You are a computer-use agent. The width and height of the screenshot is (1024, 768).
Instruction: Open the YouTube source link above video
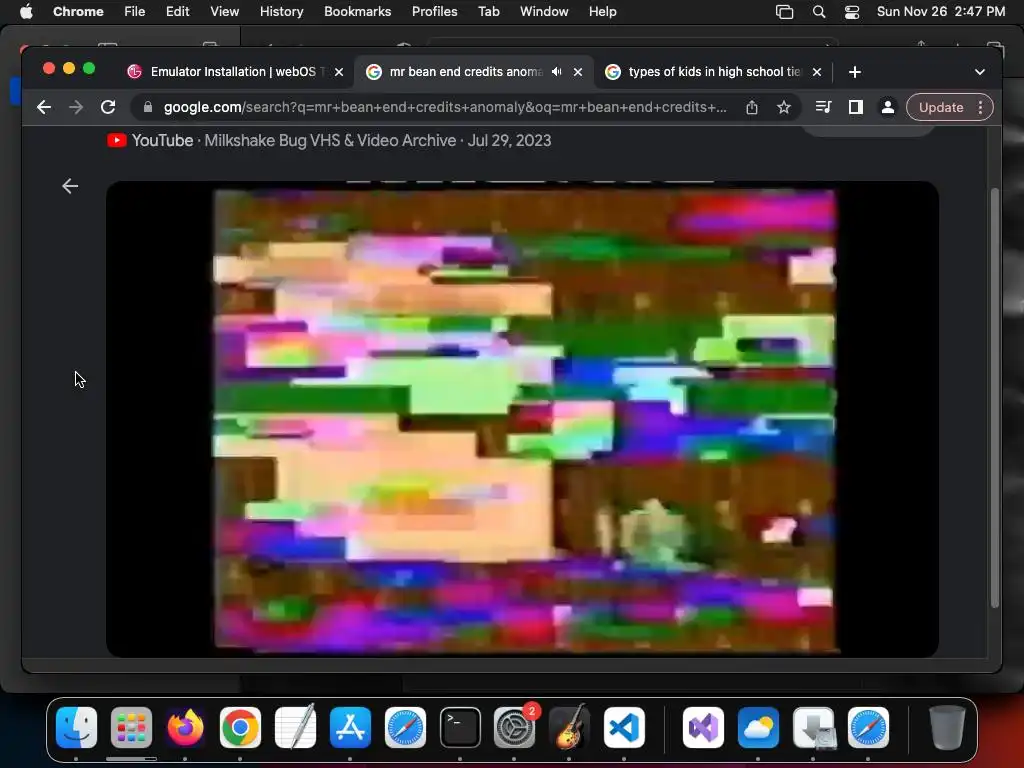point(329,140)
